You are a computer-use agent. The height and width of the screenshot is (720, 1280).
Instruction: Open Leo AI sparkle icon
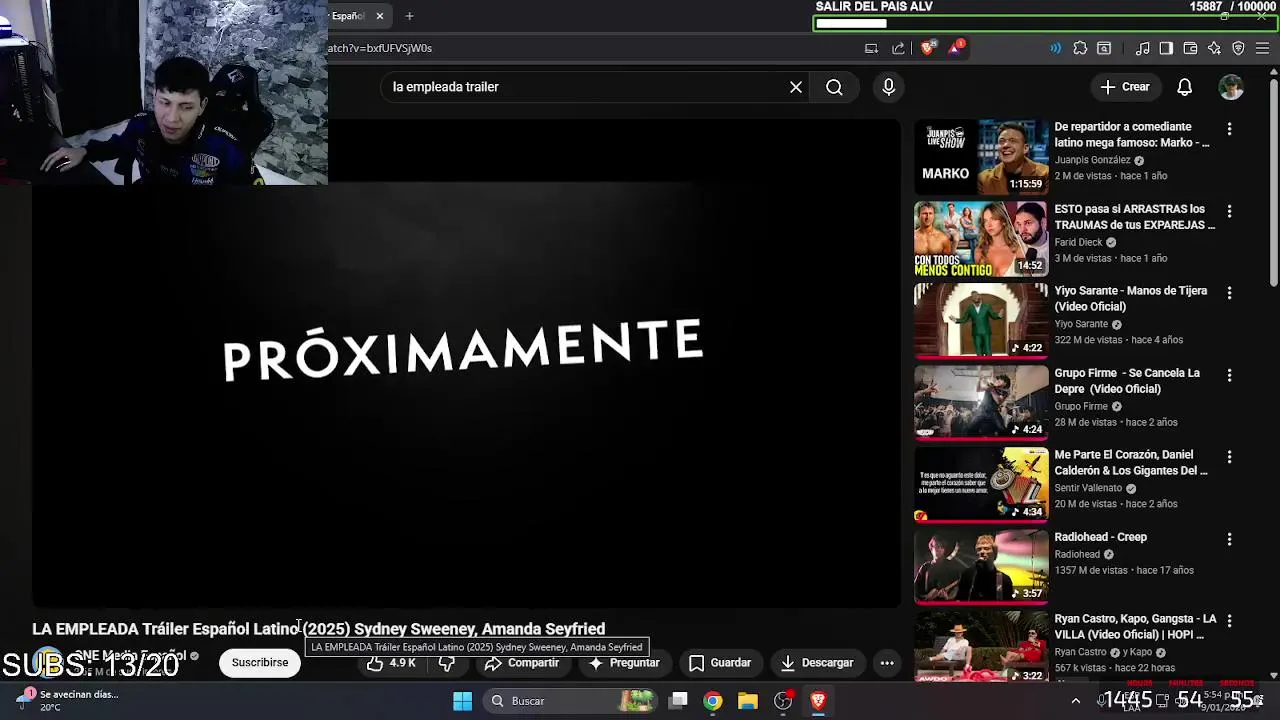1214,48
